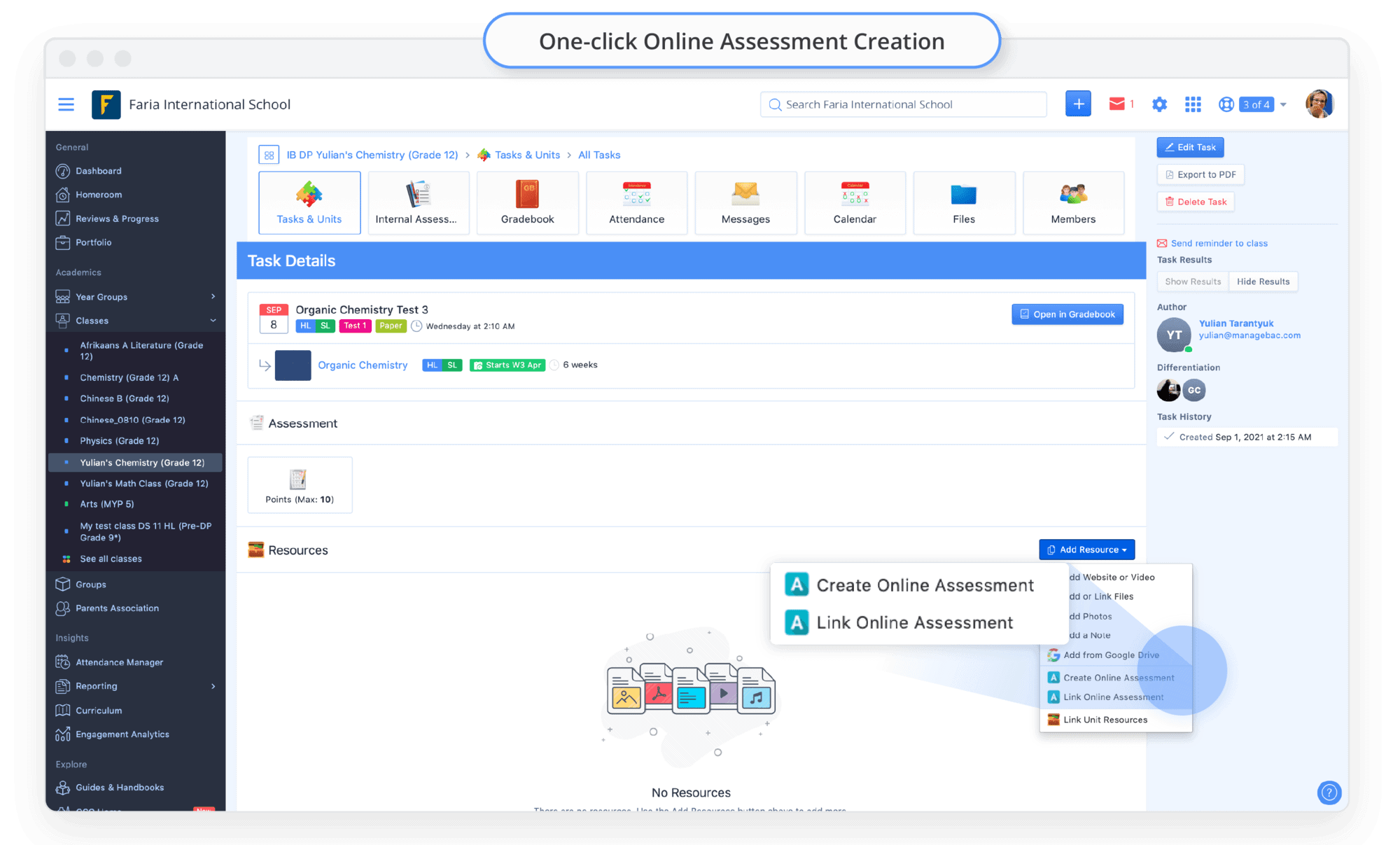Choose Add from Google Drive
This screenshot has width=1400, height=845.
pyautogui.click(x=1111, y=655)
